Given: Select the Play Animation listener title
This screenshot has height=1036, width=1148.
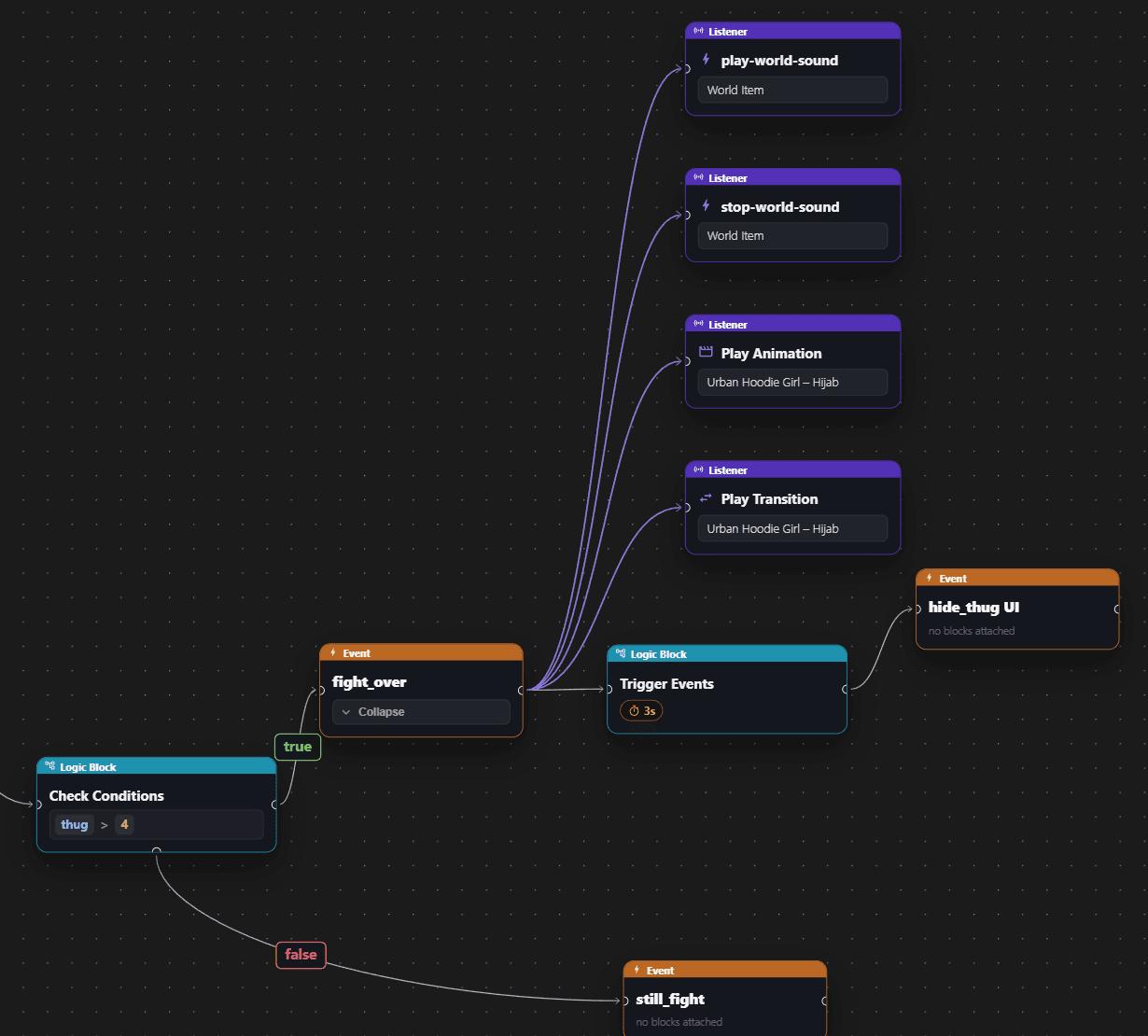Looking at the screenshot, I should [x=772, y=354].
